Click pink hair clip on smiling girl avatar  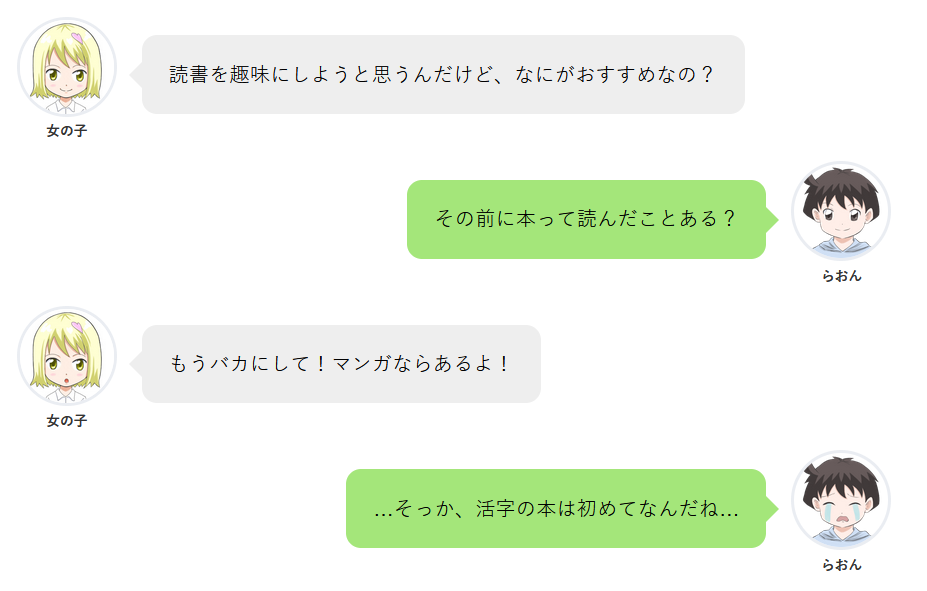point(78,39)
